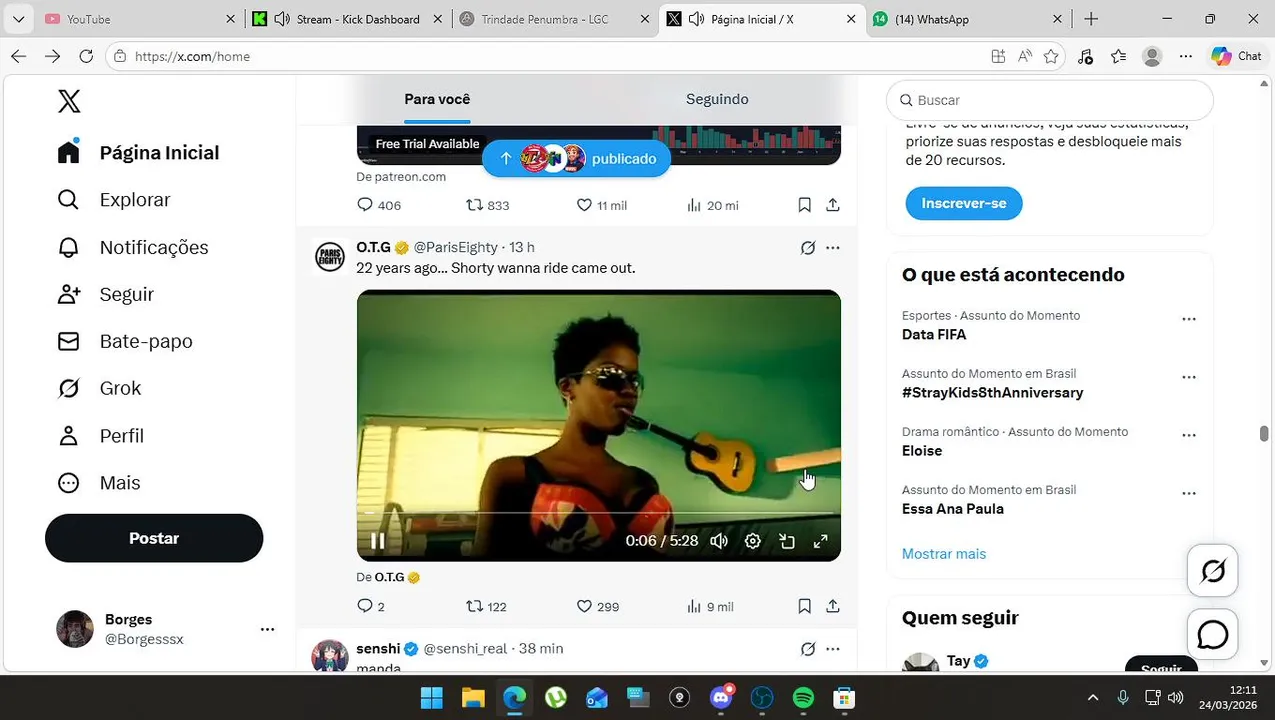1275x720 pixels.
Task: Open Copilot Chat in browser toolbar
Action: [x=1236, y=56]
